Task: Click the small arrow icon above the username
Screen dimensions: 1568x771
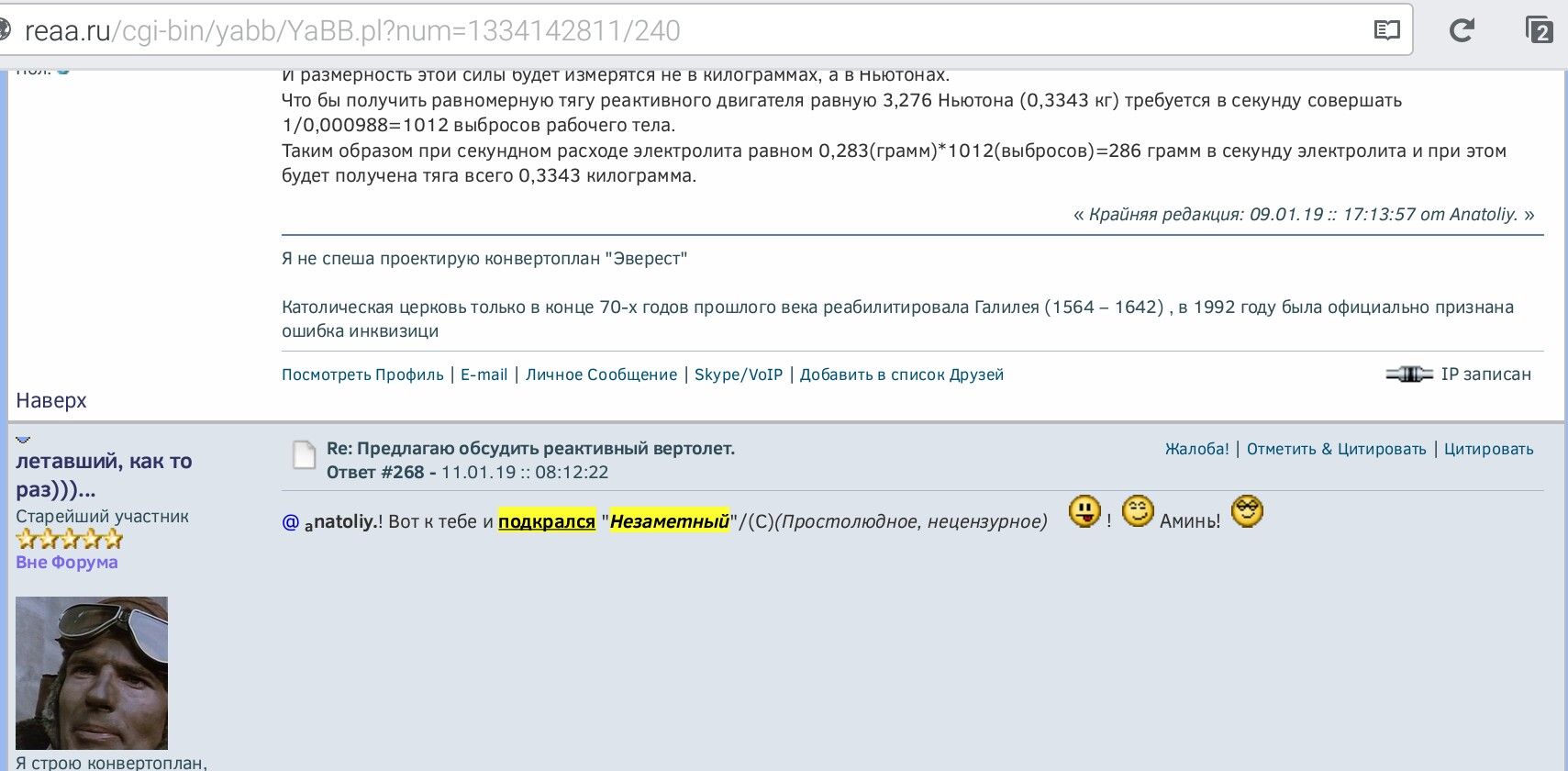Action: click(23, 441)
